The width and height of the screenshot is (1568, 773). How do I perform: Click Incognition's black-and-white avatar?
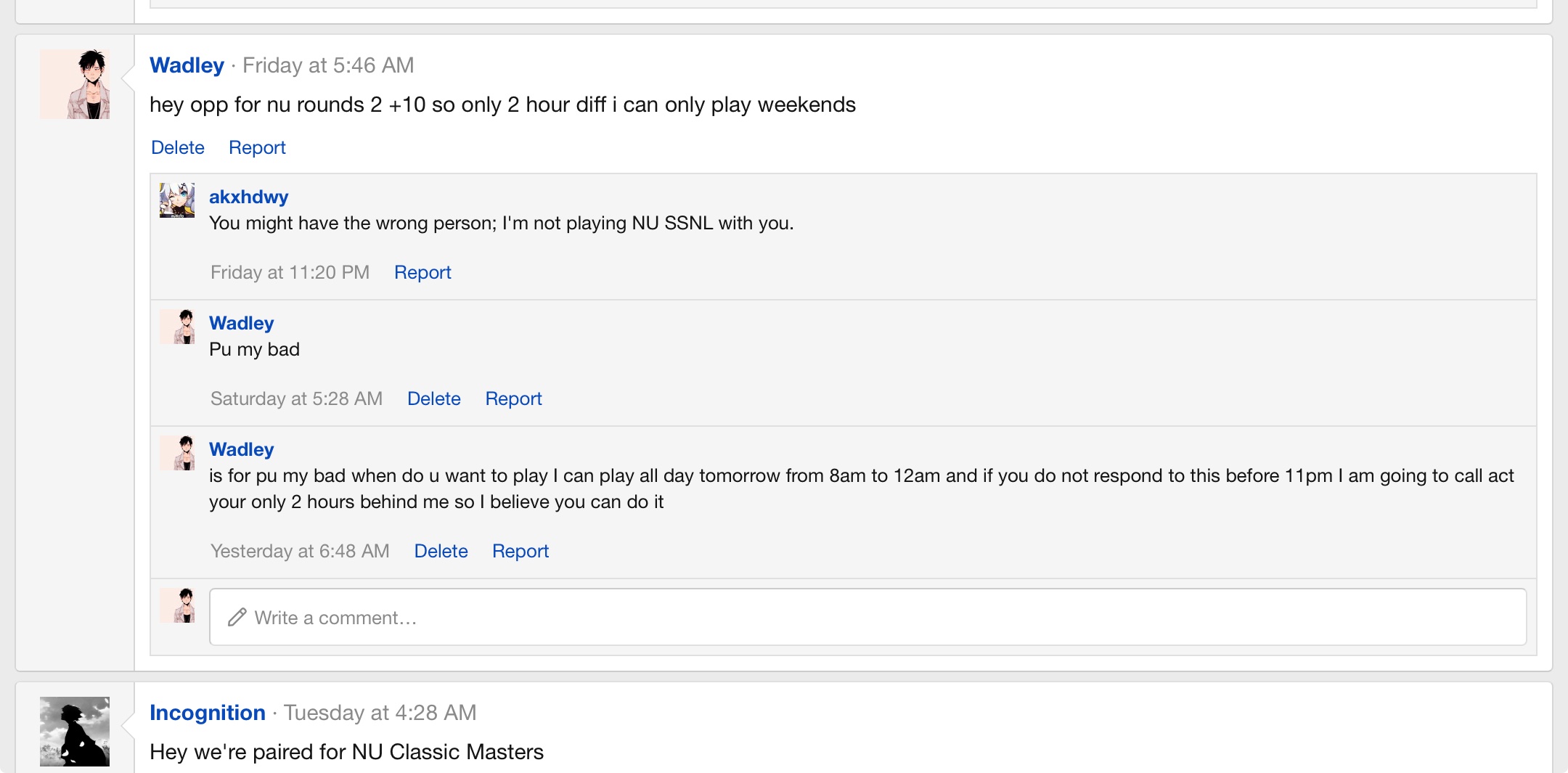tap(75, 732)
